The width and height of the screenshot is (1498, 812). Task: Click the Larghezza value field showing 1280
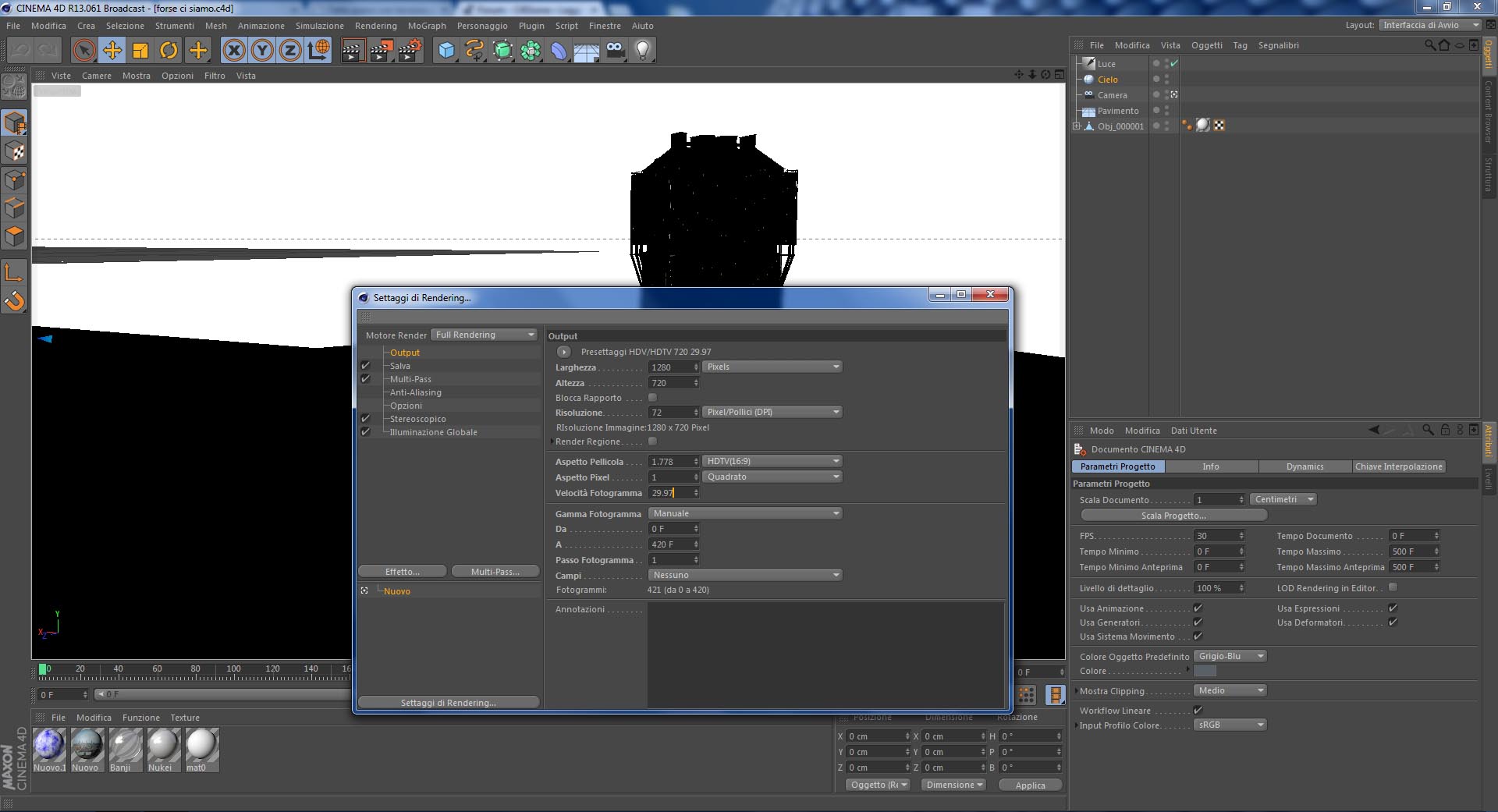tap(673, 367)
